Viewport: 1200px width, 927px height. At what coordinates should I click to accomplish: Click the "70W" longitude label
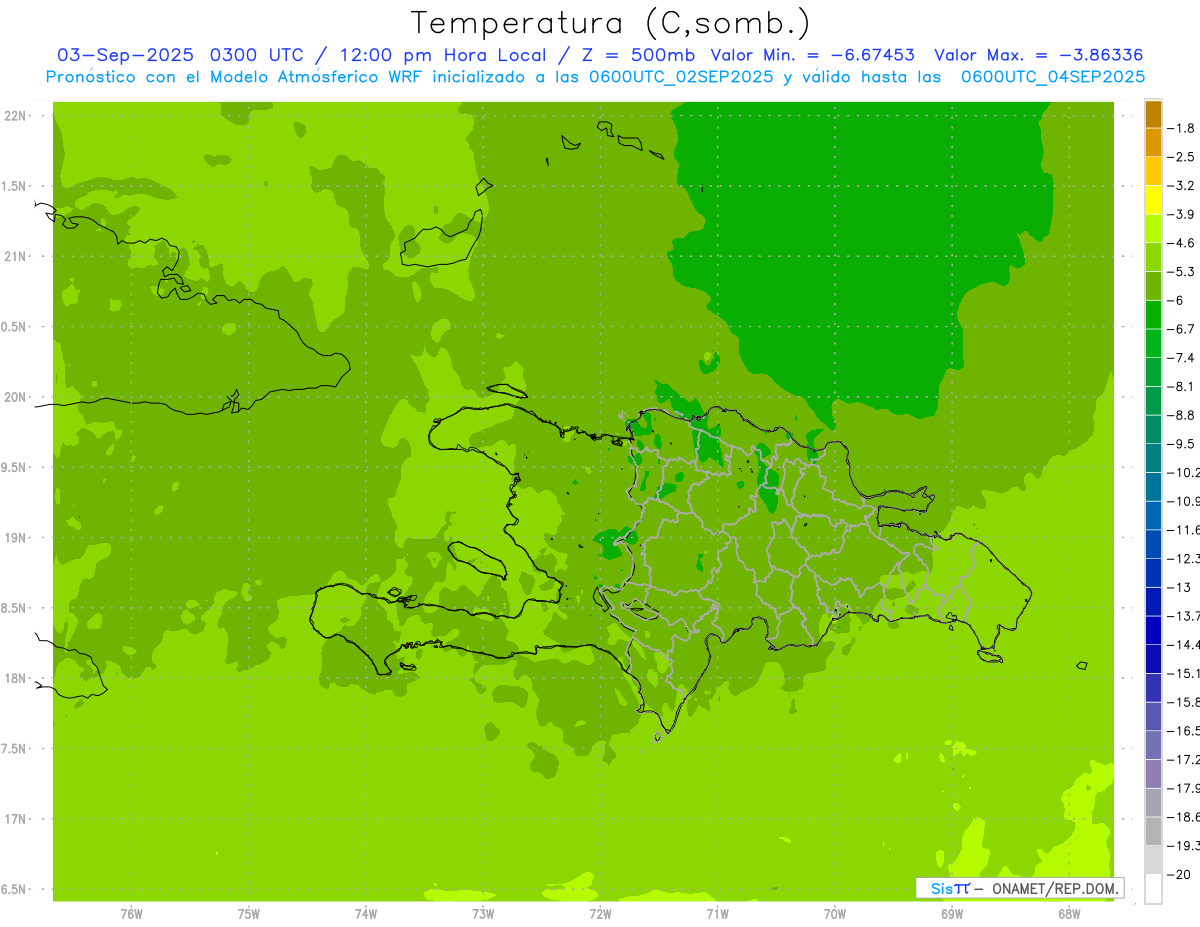[x=835, y=914]
